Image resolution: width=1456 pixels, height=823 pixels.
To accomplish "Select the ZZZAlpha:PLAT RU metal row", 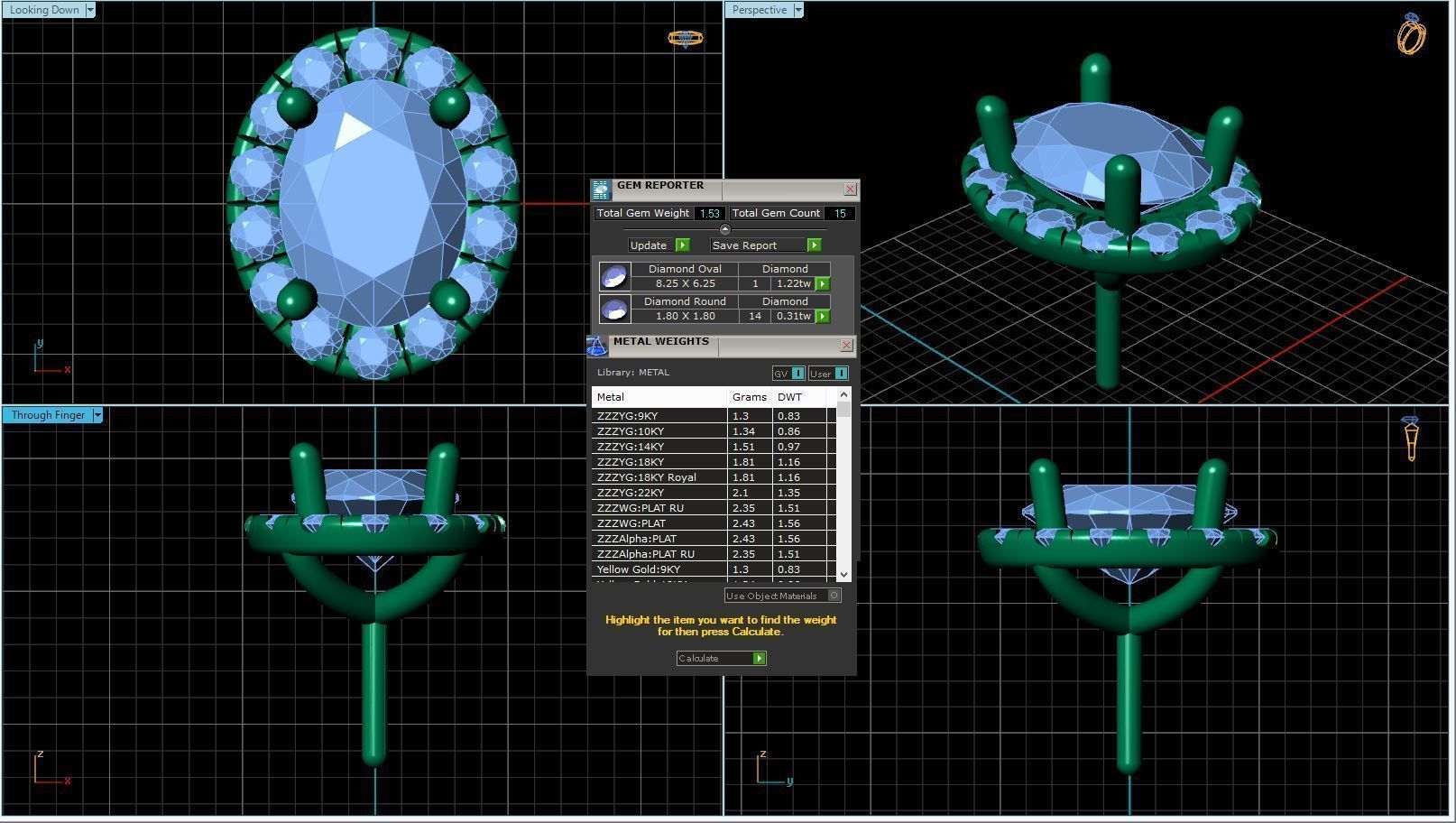I will [714, 554].
